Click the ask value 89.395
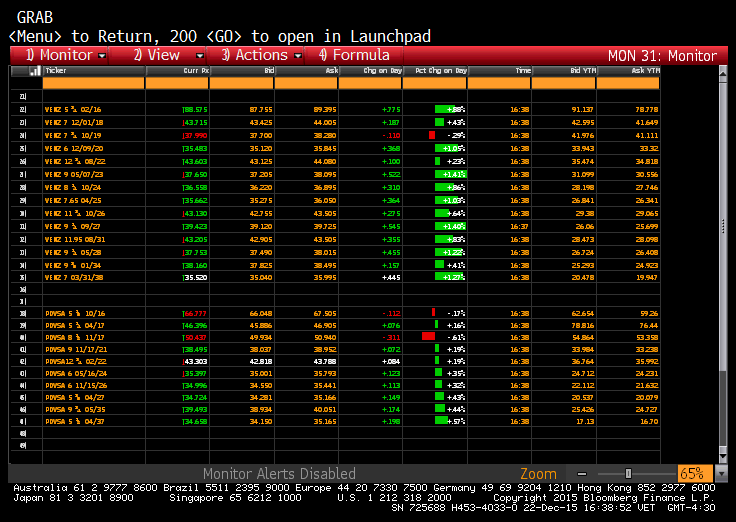The height and width of the screenshot is (522, 736). click(x=325, y=109)
